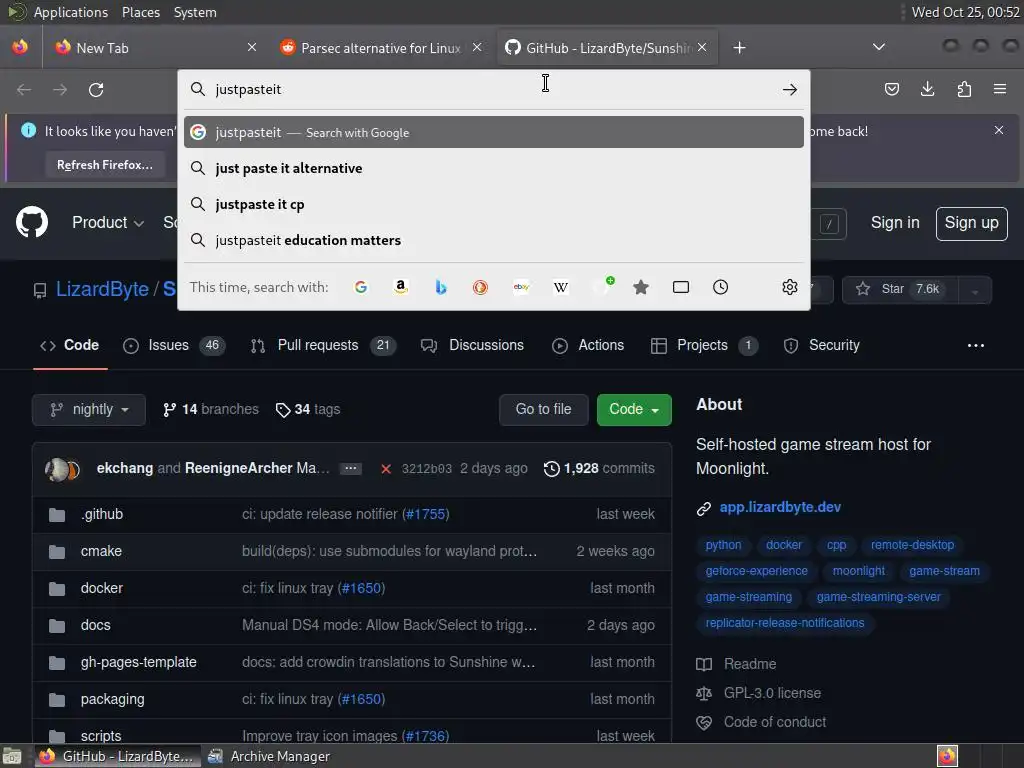Search with DuckDuckGo icon in one-off row
The image size is (1024, 768).
click(481, 287)
